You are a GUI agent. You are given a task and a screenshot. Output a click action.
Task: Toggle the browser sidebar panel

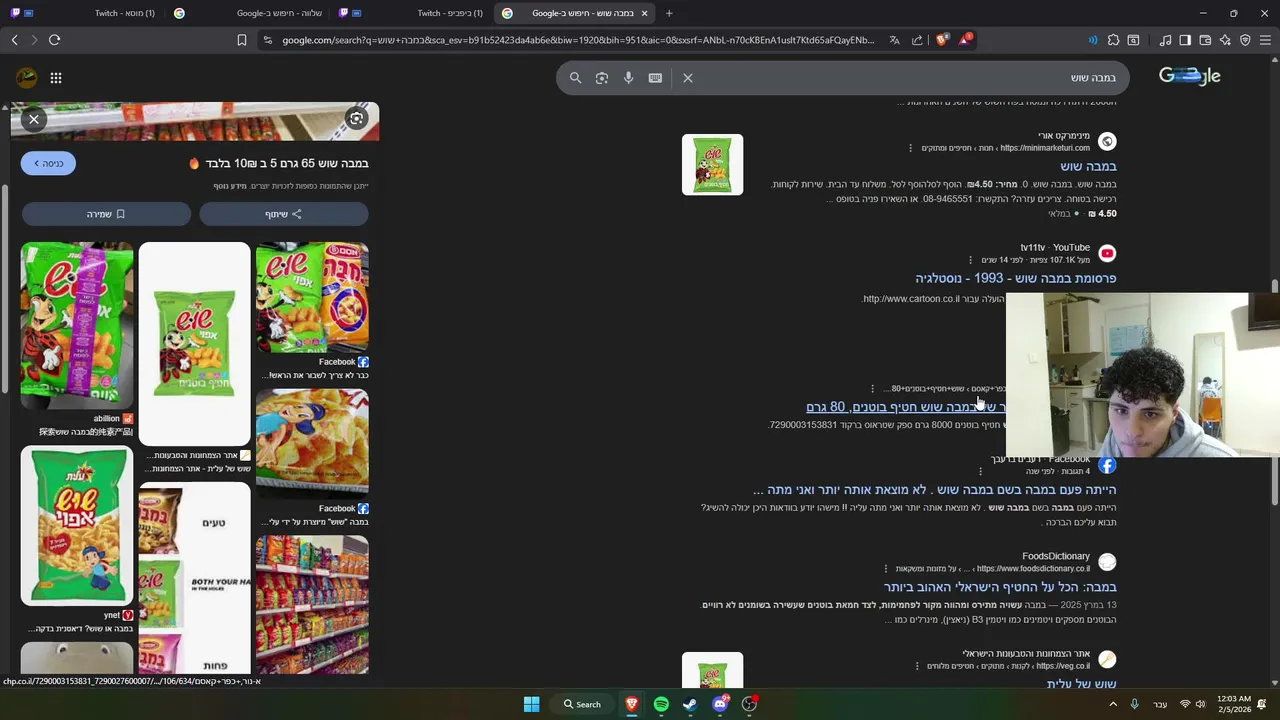[1185, 40]
